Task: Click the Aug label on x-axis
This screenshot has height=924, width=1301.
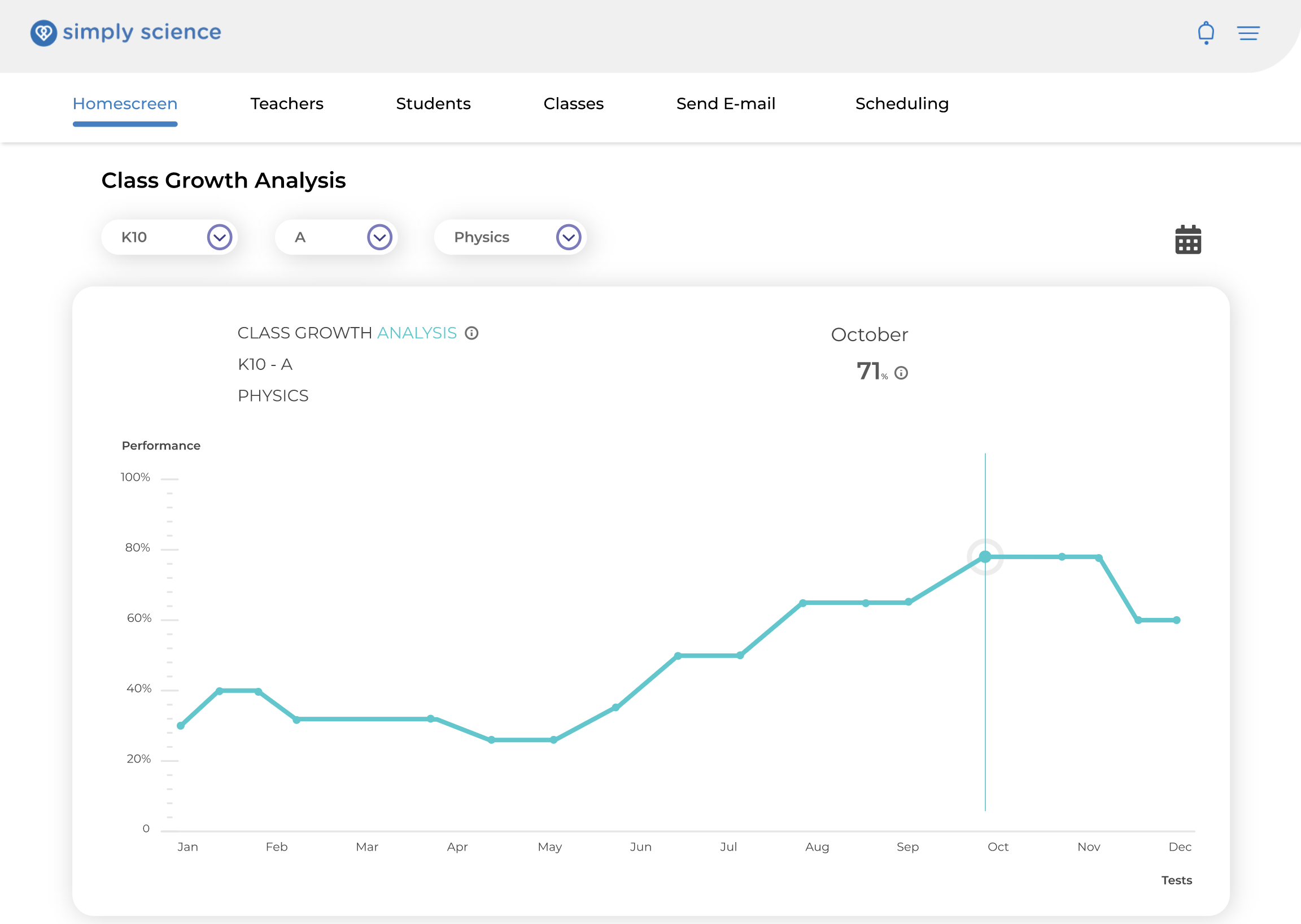Action: click(818, 847)
